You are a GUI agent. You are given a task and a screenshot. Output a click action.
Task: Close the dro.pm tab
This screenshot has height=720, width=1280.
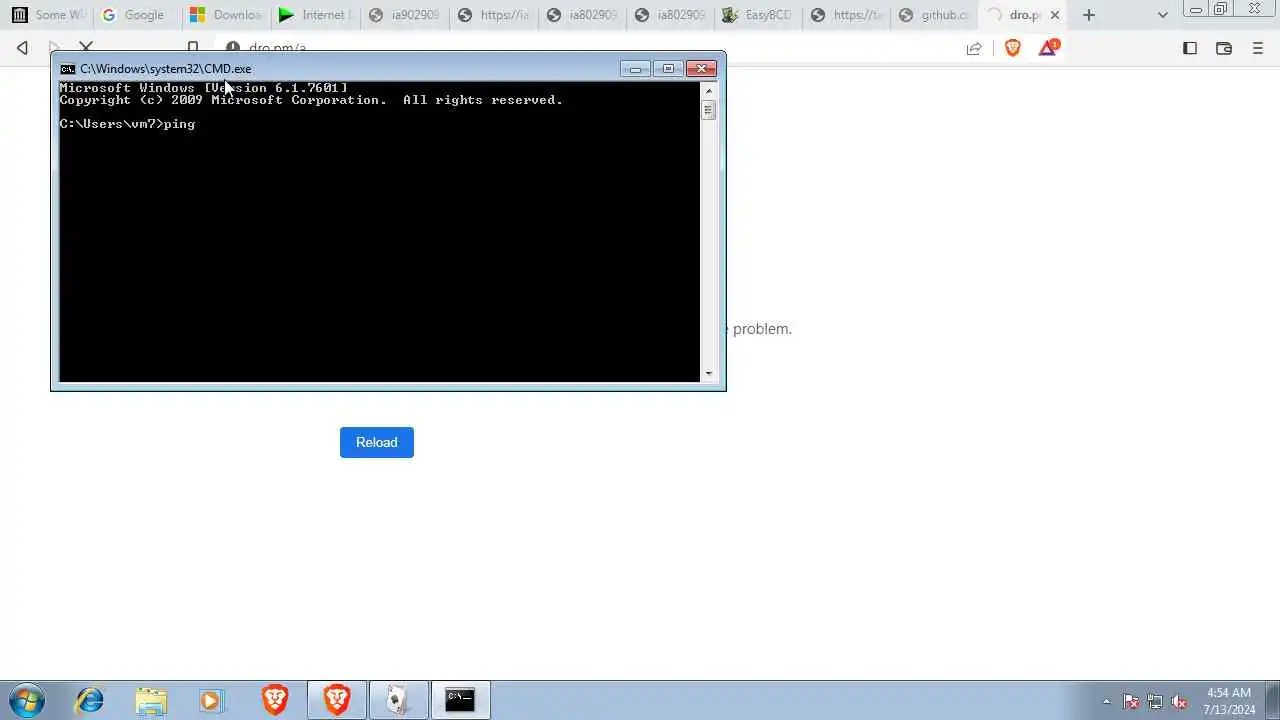point(1054,15)
